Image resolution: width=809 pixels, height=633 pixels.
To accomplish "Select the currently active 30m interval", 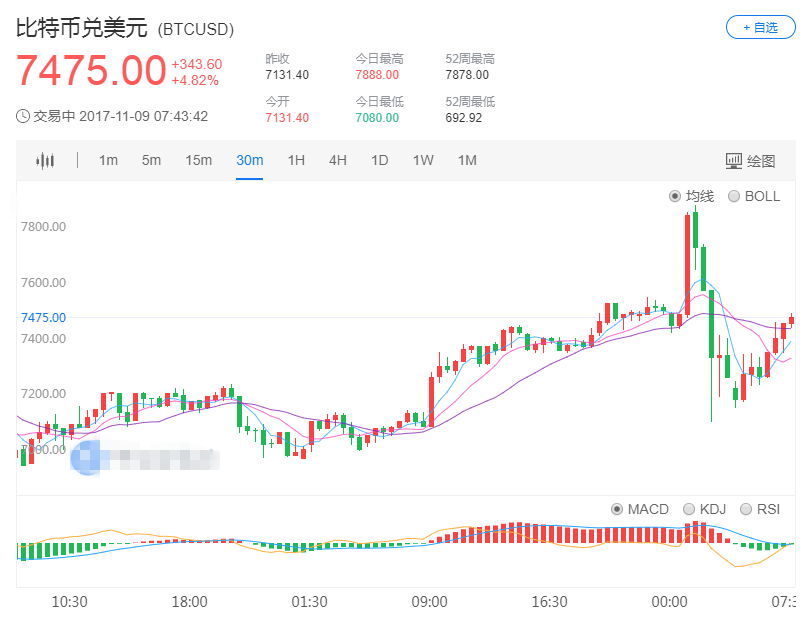I will (x=249, y=160).
